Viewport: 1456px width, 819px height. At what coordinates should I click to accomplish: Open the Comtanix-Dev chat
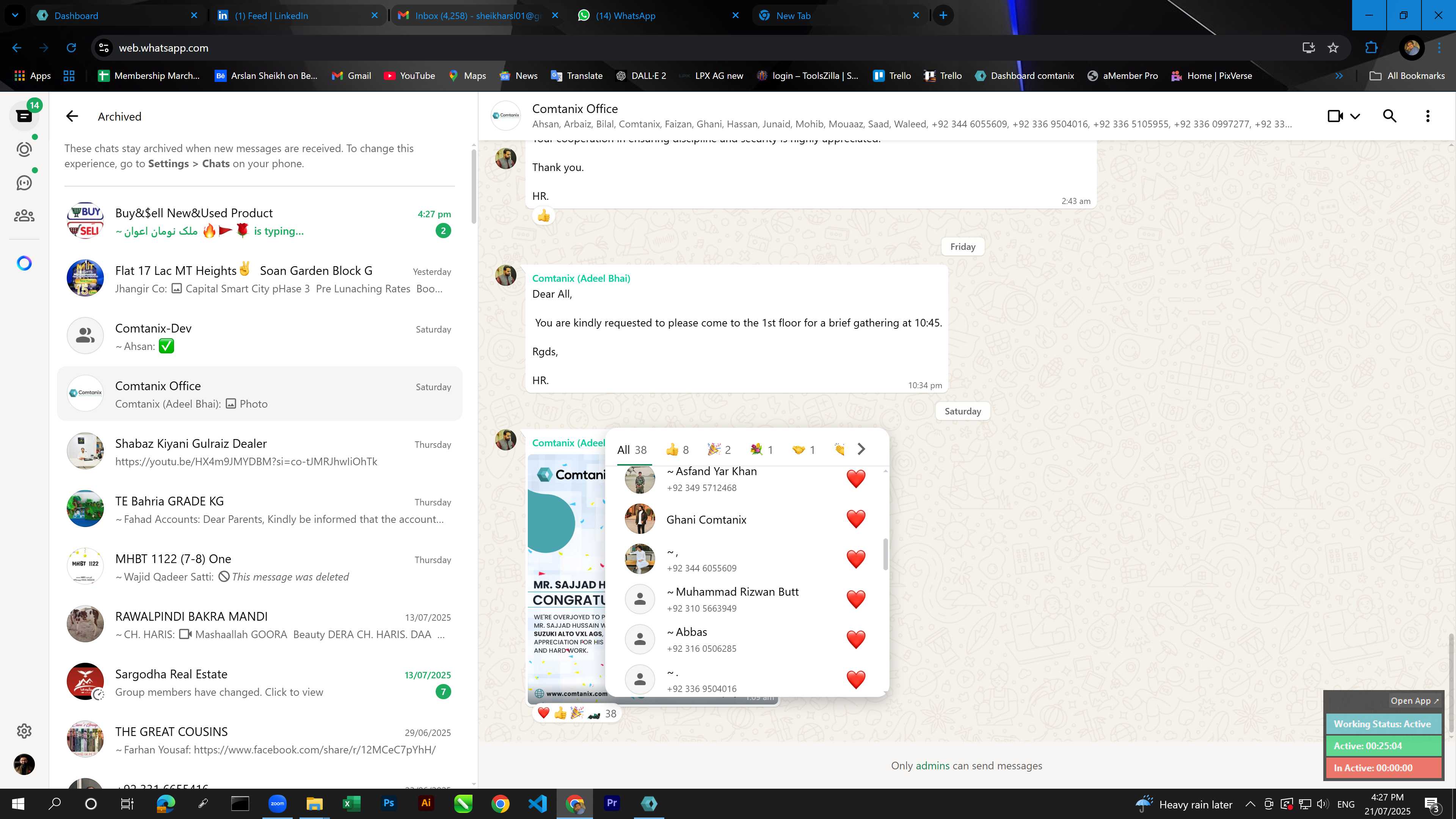coord(259,336)
